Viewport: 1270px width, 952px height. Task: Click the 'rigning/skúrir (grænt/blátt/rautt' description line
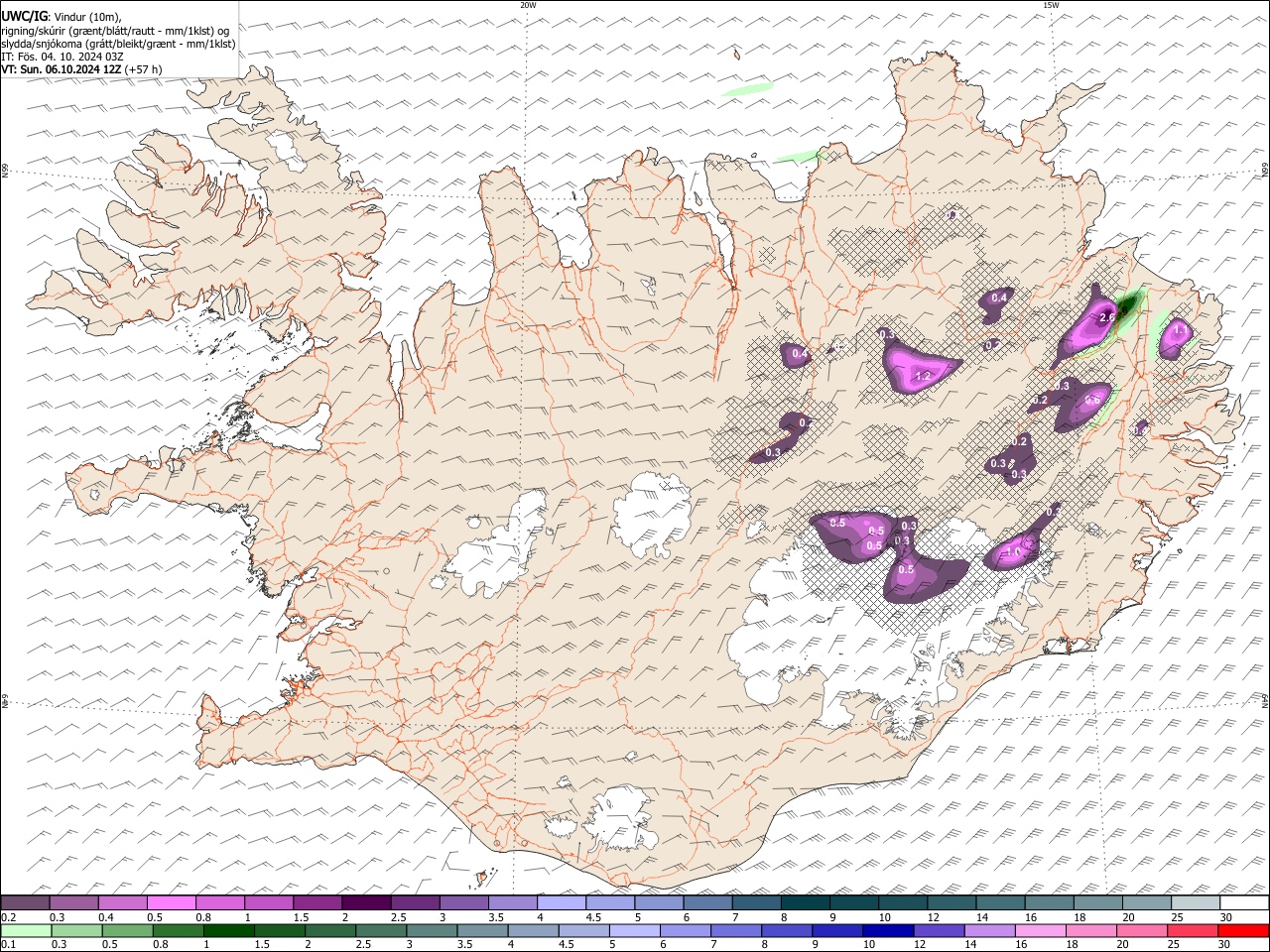point(116,31)
